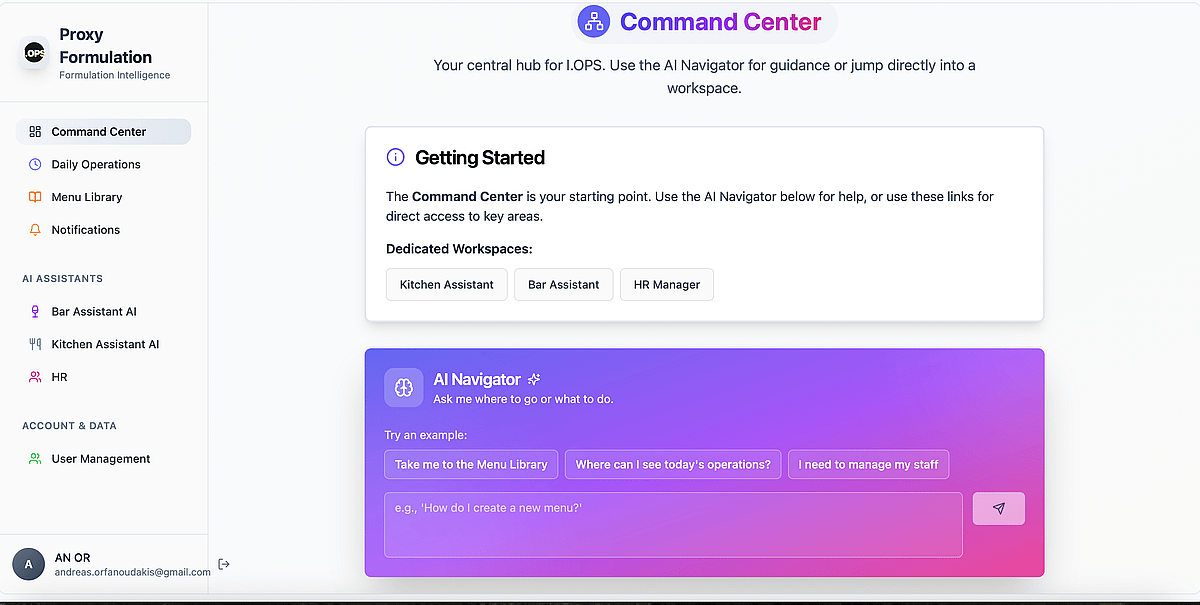The image size is (1200, 605).
Task: Click the Command Center grid icon in sidebar
Action: pyautogui.click(x=35, y=132)
